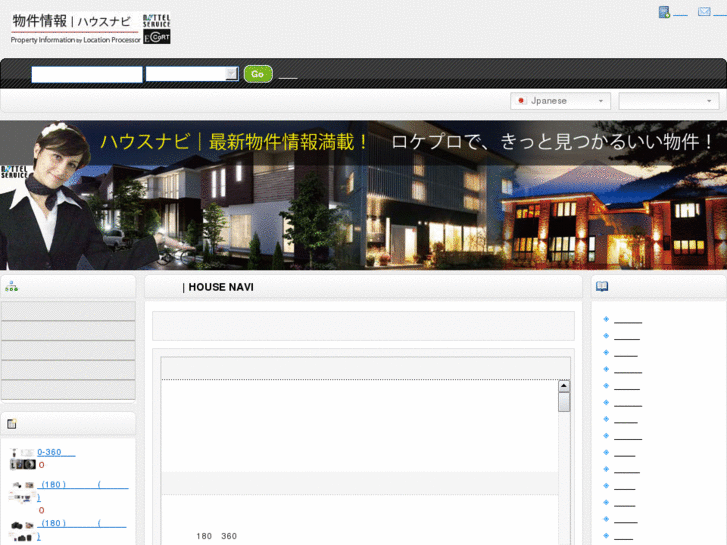The image size is (727, 545).
Task: Click the envelope mail icon at top right
Action: (704, 12)
